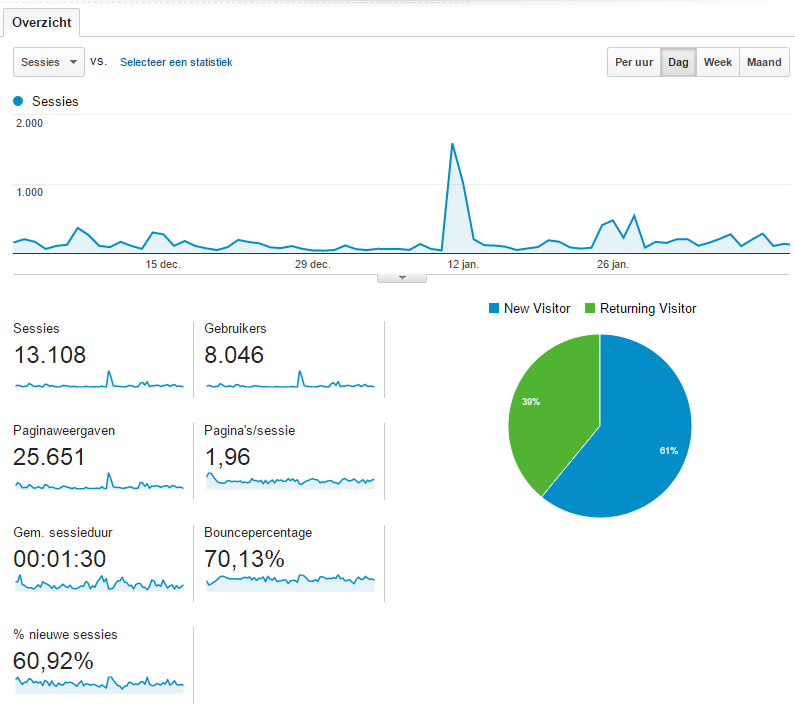Switch the chart to Maand view
Screen dimensions: 795x709
[x=764, y=62]
